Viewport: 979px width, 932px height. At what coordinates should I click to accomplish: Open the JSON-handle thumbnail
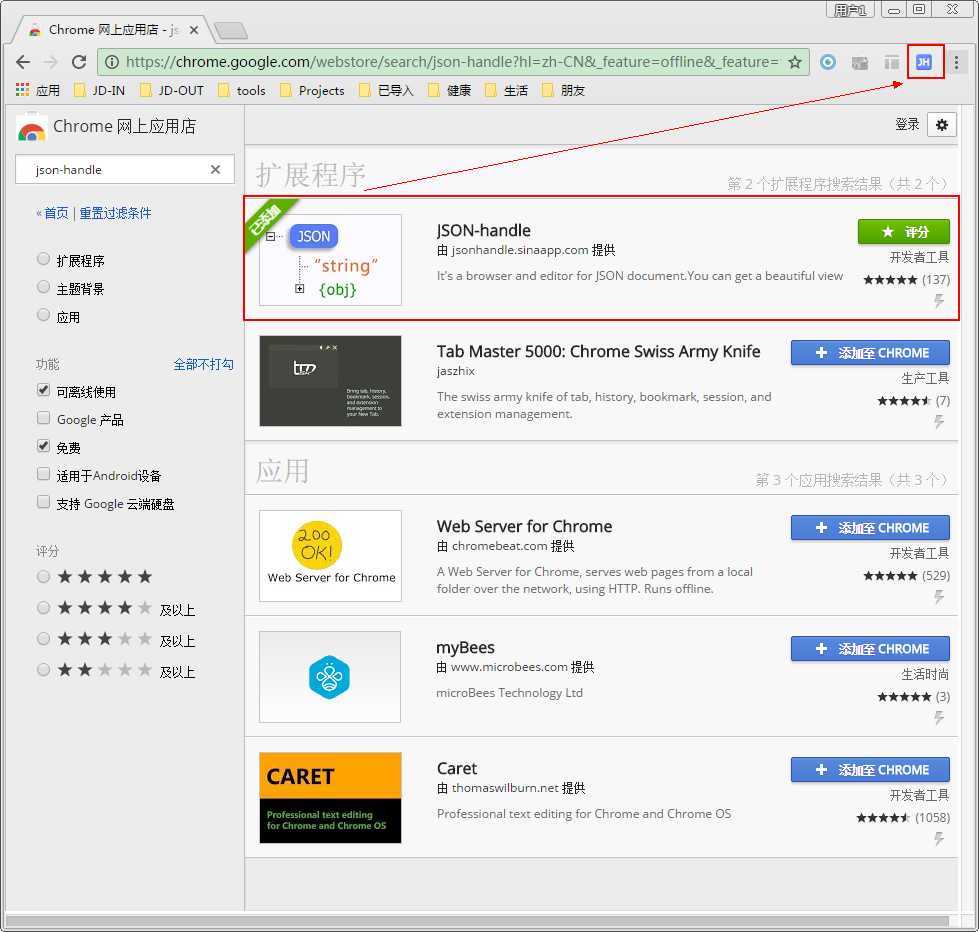coord(330,260)
